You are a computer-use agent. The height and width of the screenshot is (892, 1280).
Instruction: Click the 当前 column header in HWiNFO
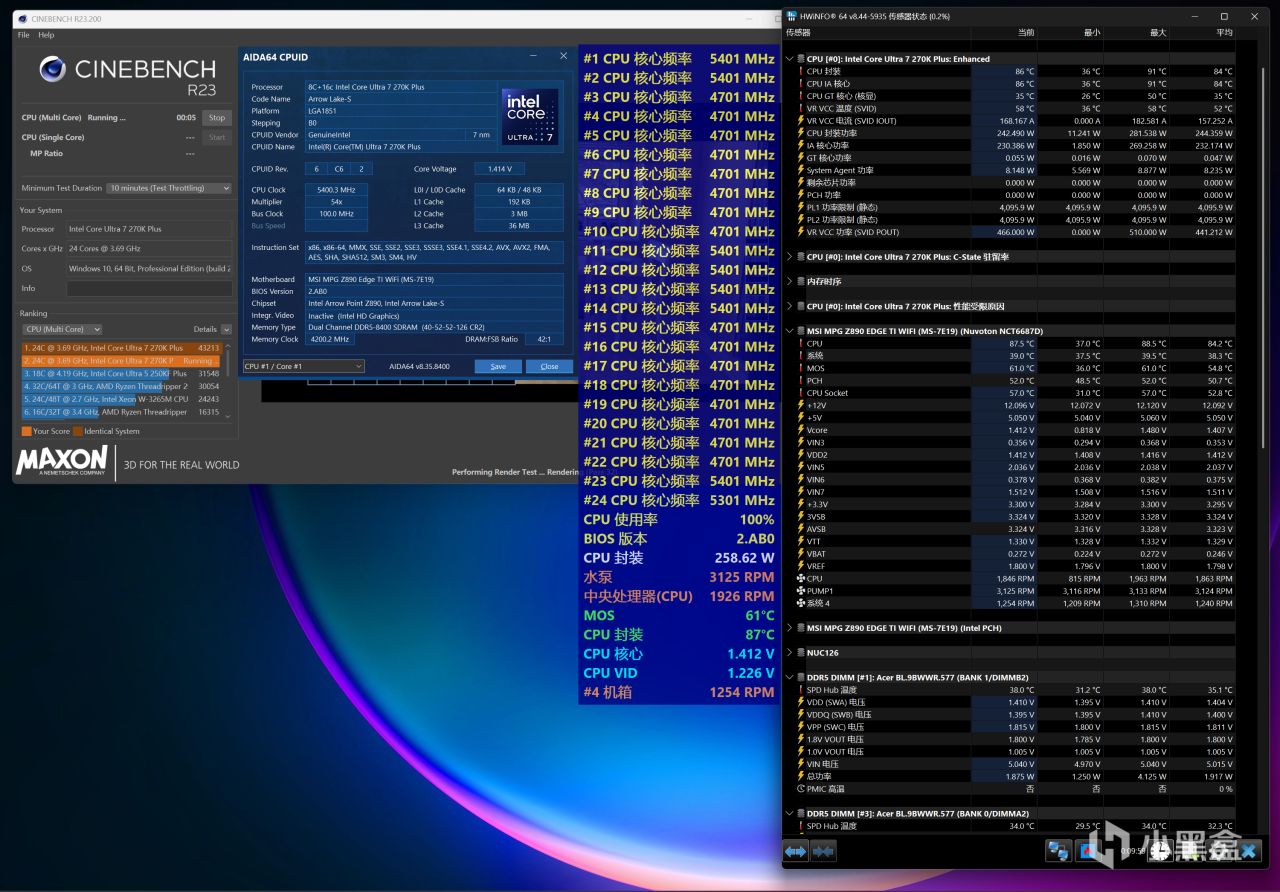point(1026,33)
